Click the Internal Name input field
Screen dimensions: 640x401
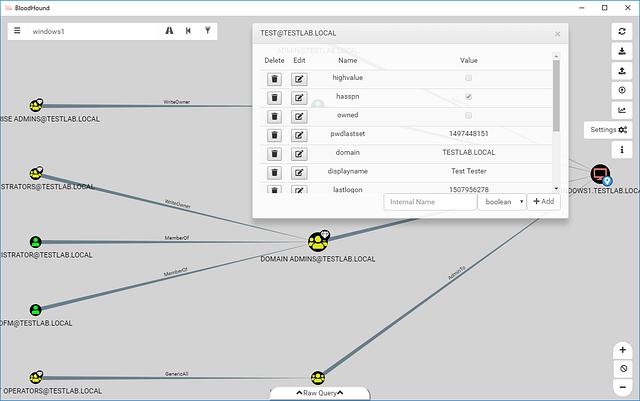tap(430, 202)
